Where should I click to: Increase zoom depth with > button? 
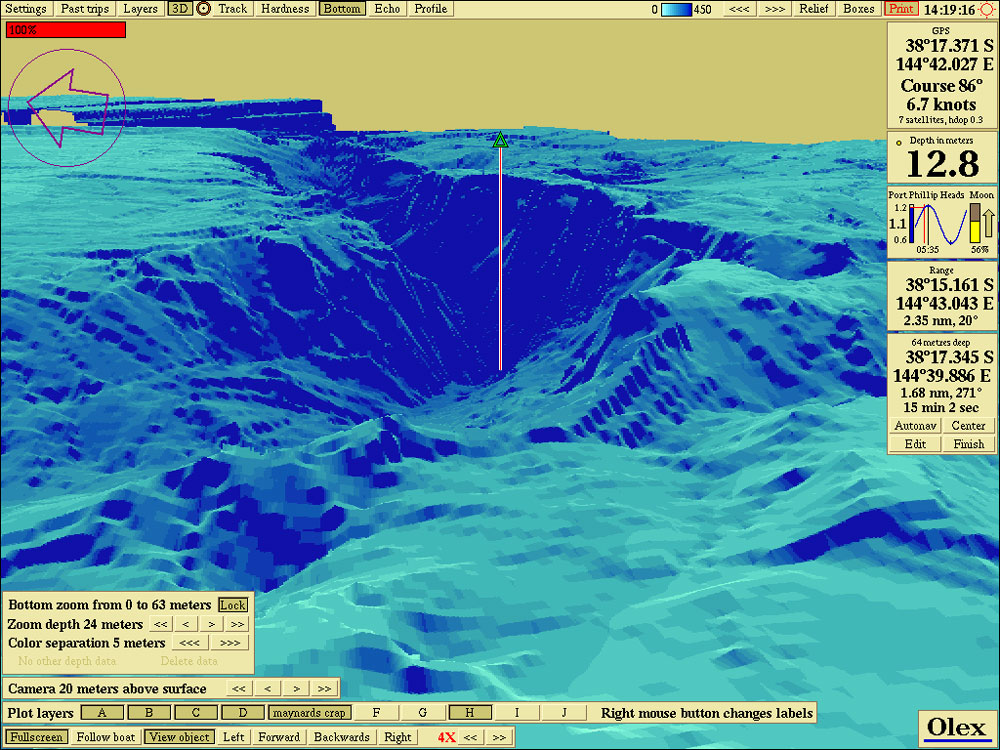212,624
